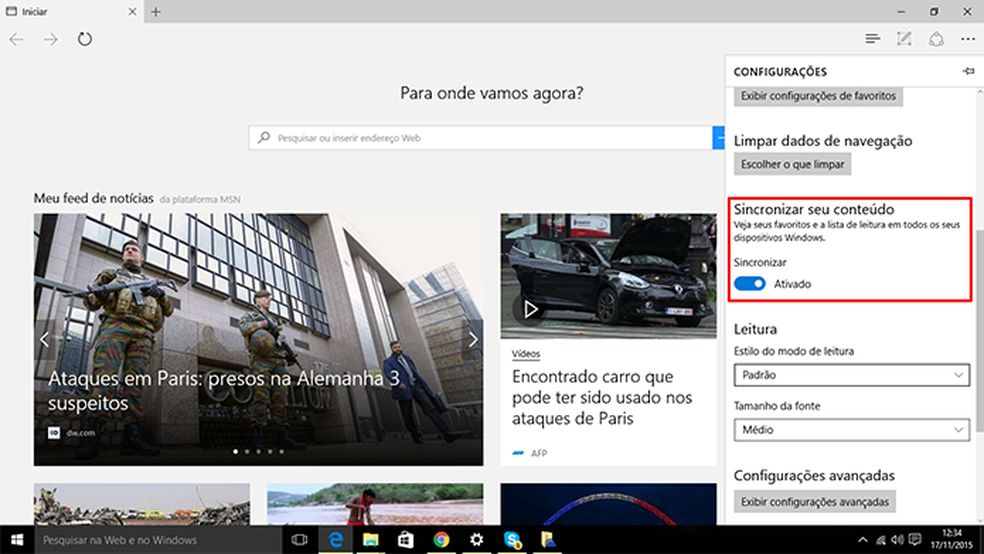Click the forward navigation arrow
The image size is (984, 554).
pyautogui.click(x=50, y=40)
